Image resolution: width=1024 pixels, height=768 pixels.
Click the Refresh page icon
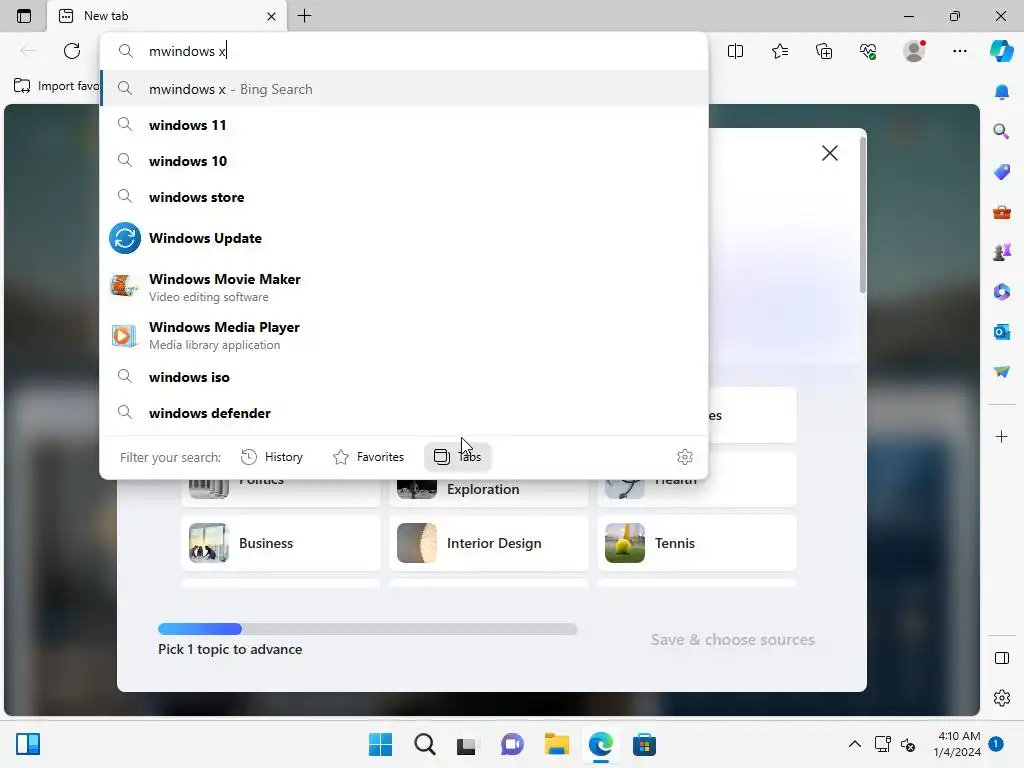point(72,51)
